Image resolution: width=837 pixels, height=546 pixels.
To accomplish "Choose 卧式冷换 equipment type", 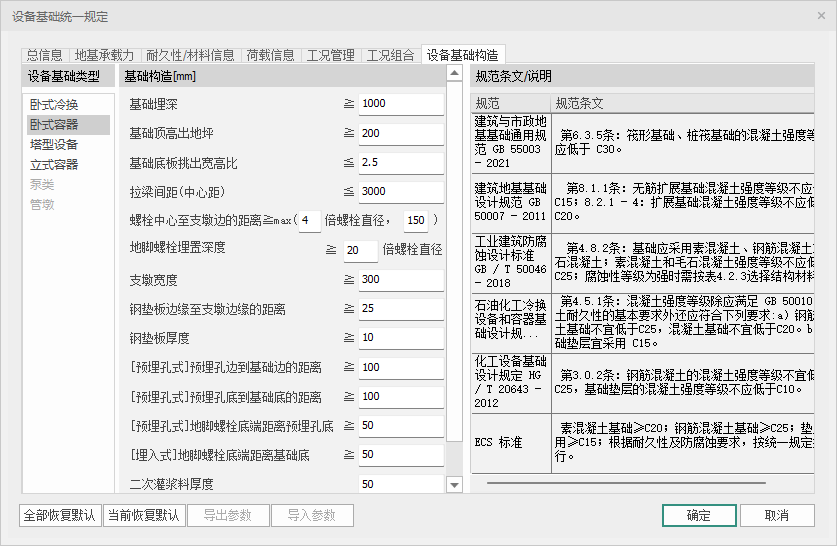I will [x=68, y=105].
